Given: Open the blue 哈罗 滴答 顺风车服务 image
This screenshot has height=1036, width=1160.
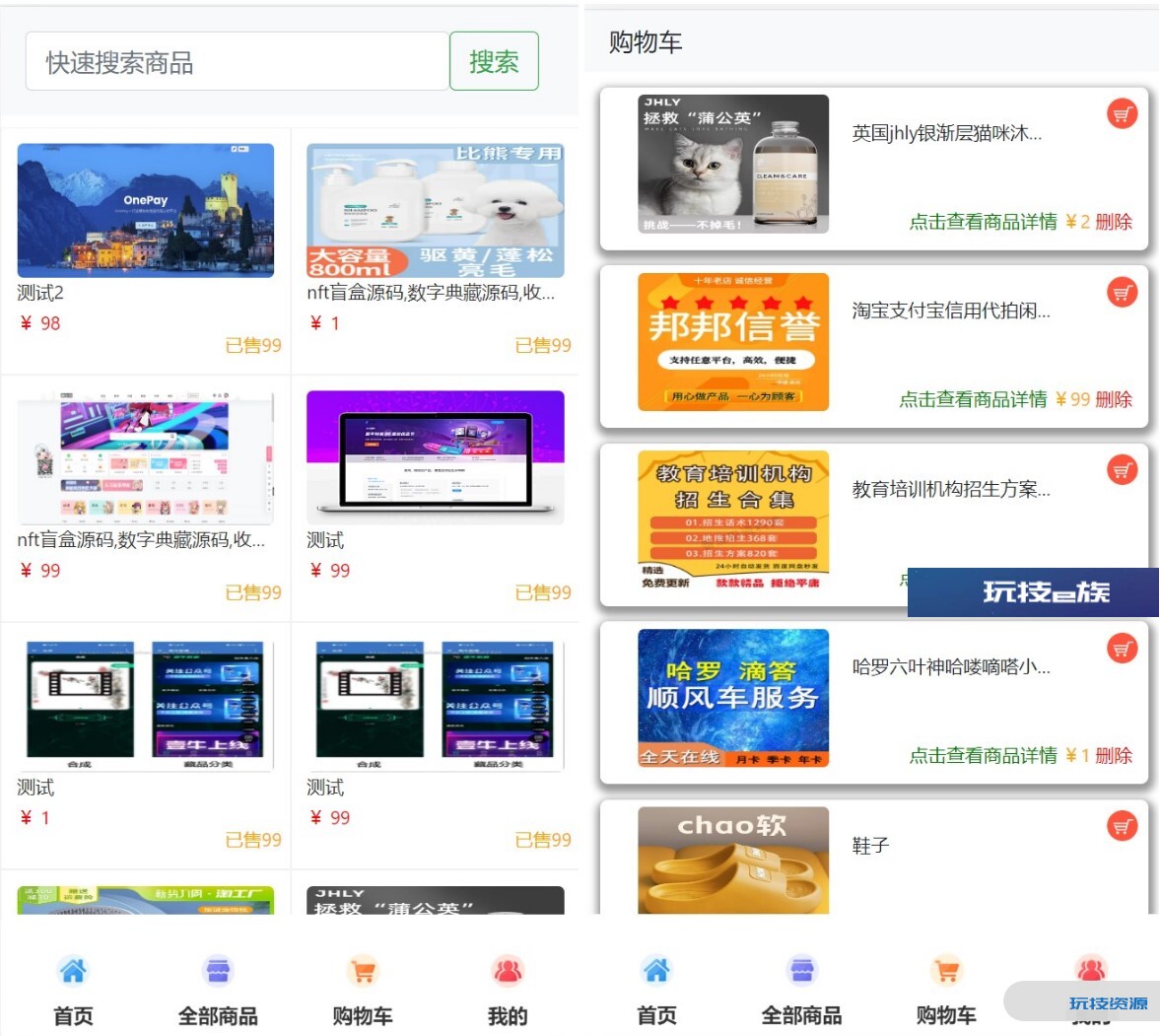Looking at the screenshot, I should tap(733, 698).
